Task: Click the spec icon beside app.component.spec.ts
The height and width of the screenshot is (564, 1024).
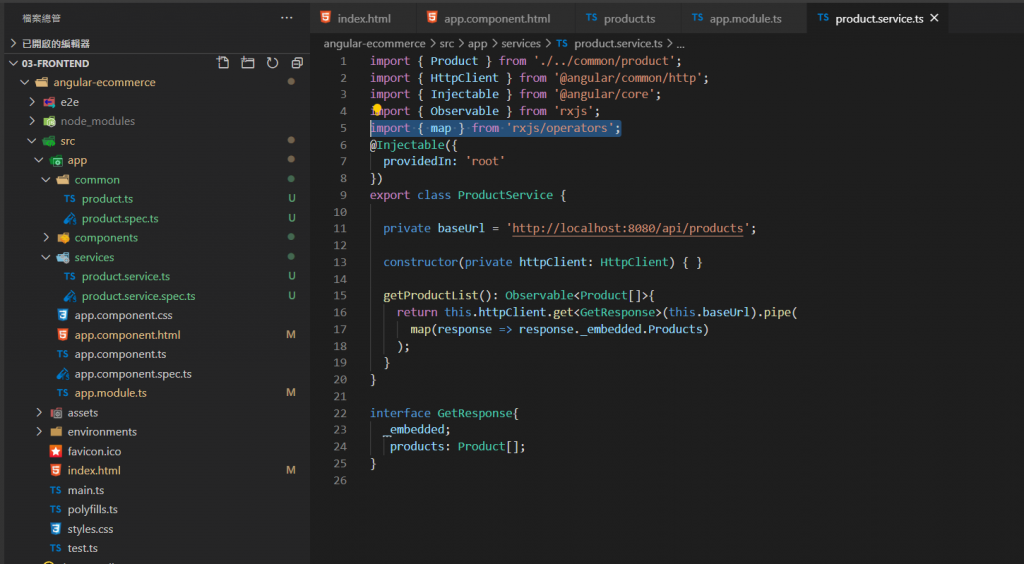Action: coord(63,373)
